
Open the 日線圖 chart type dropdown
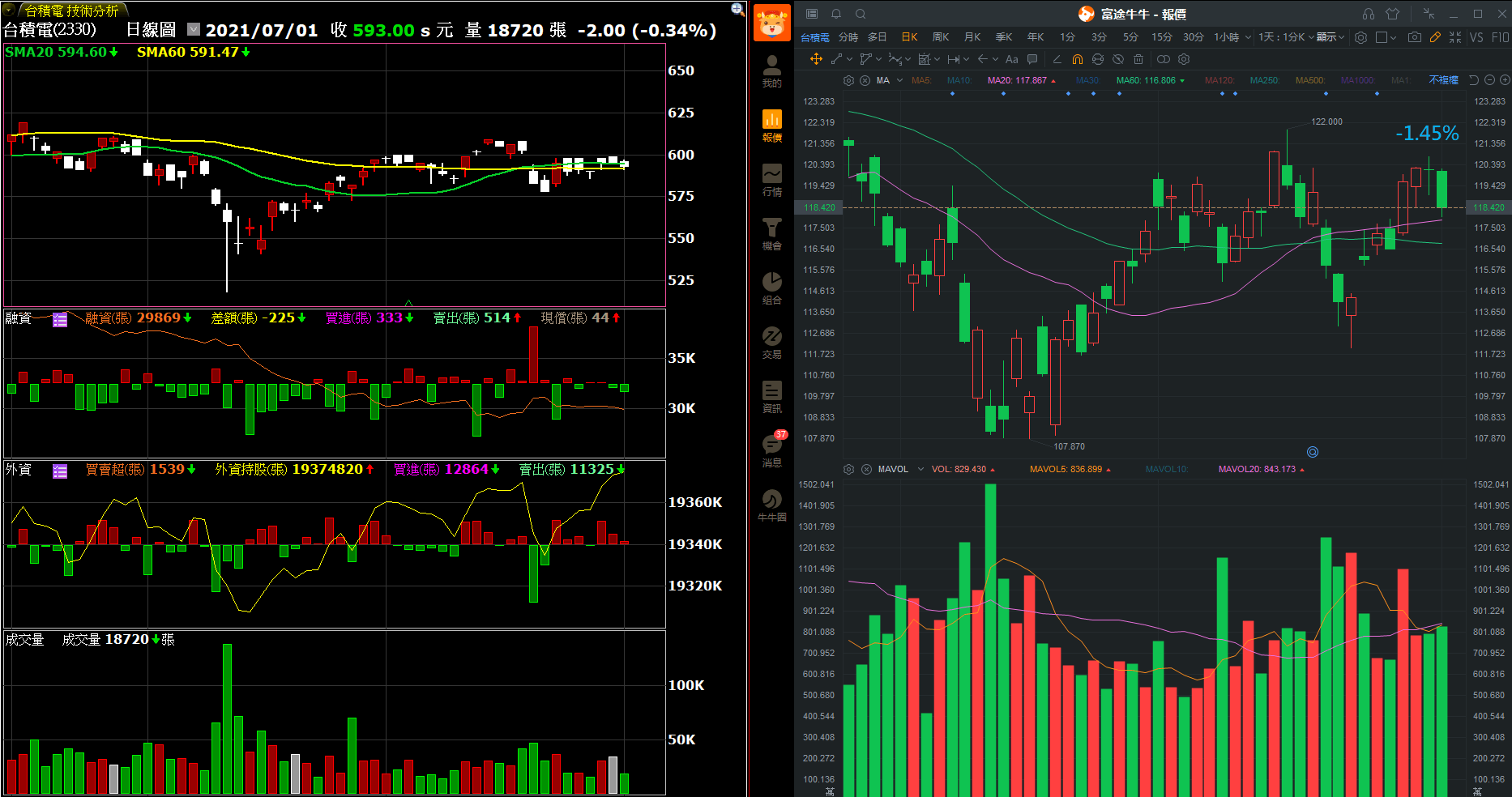click(194, 29)
